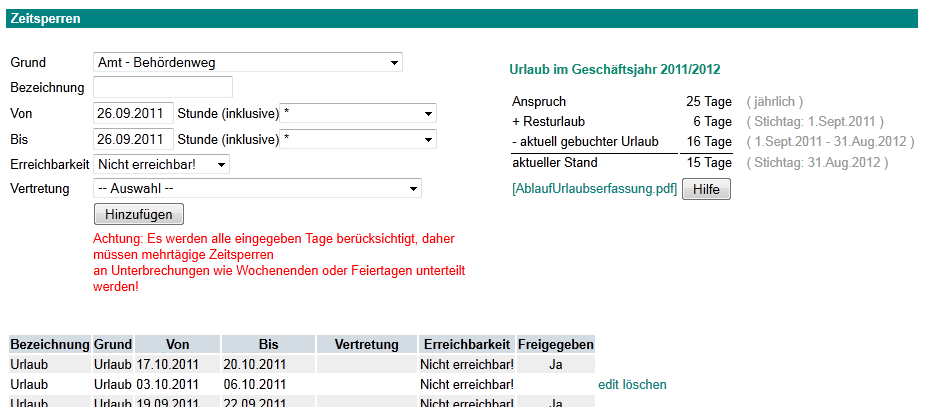The image size is (931, 407).
Task: Open the AblaufUrlaubserfassung.pdf link
Action: click(x=594, y=190)
